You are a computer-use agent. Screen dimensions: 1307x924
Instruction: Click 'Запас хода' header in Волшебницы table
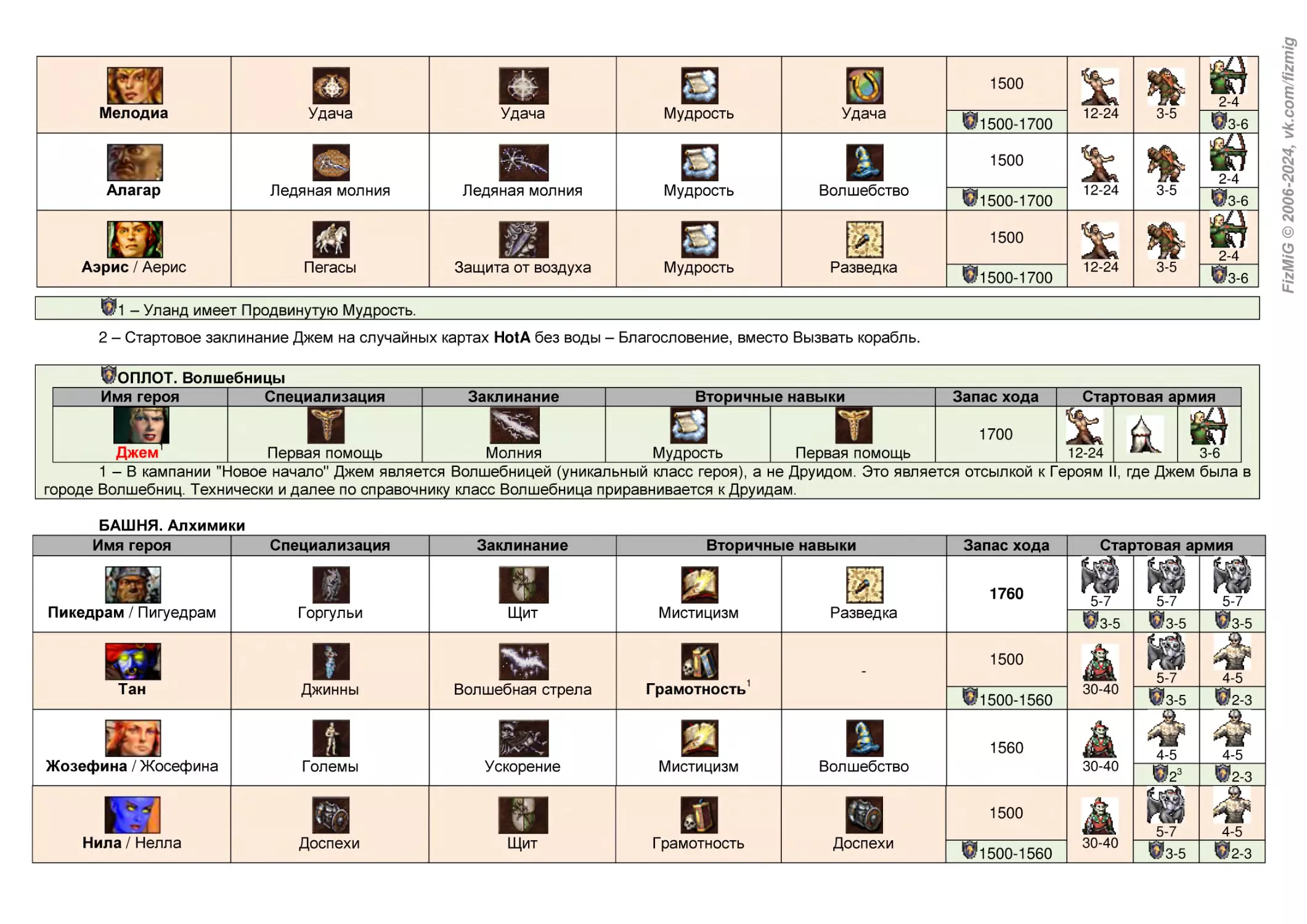tap(996, 397)
